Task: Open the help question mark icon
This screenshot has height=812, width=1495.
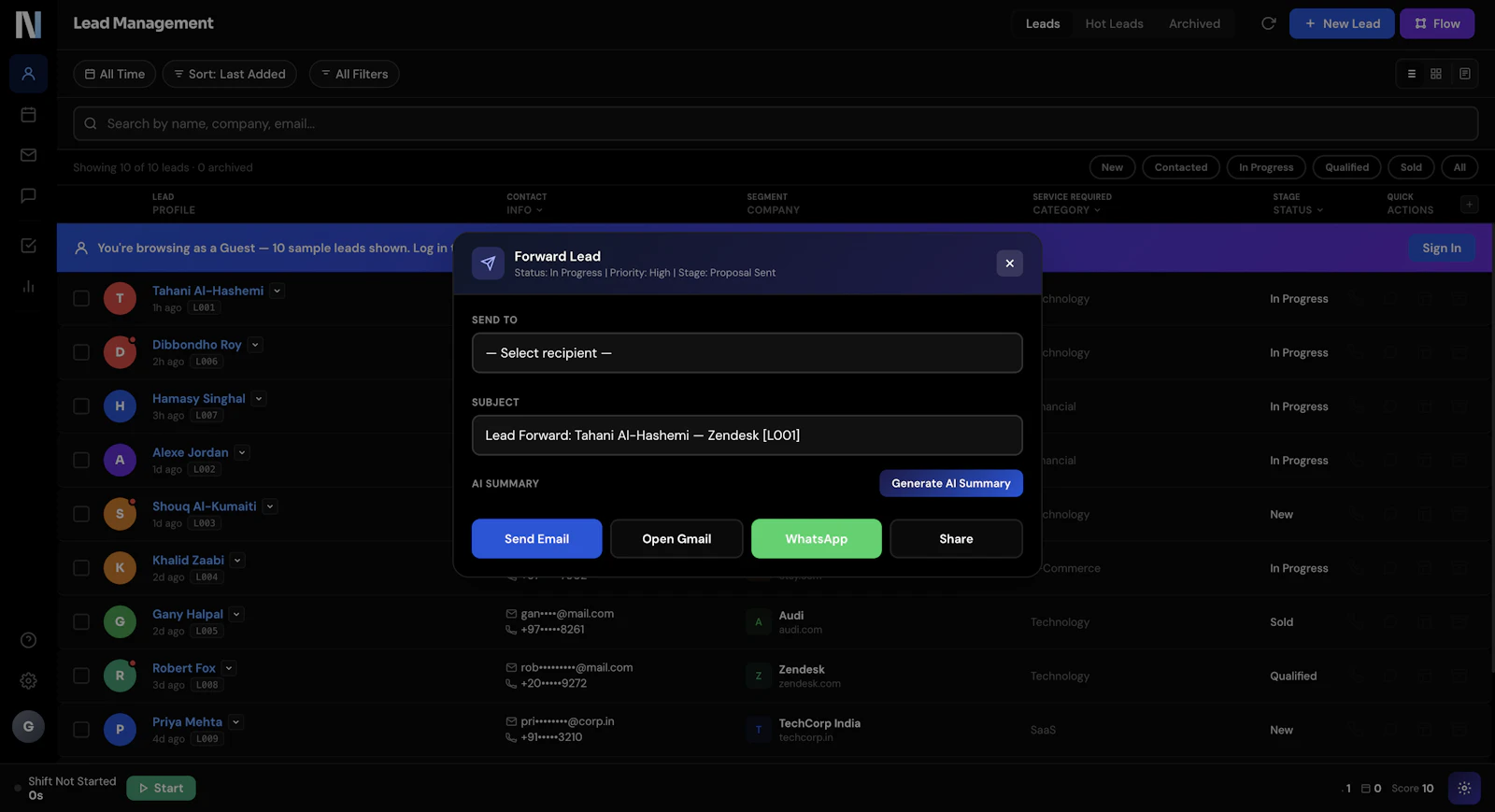Action: [x=28, y=640]
